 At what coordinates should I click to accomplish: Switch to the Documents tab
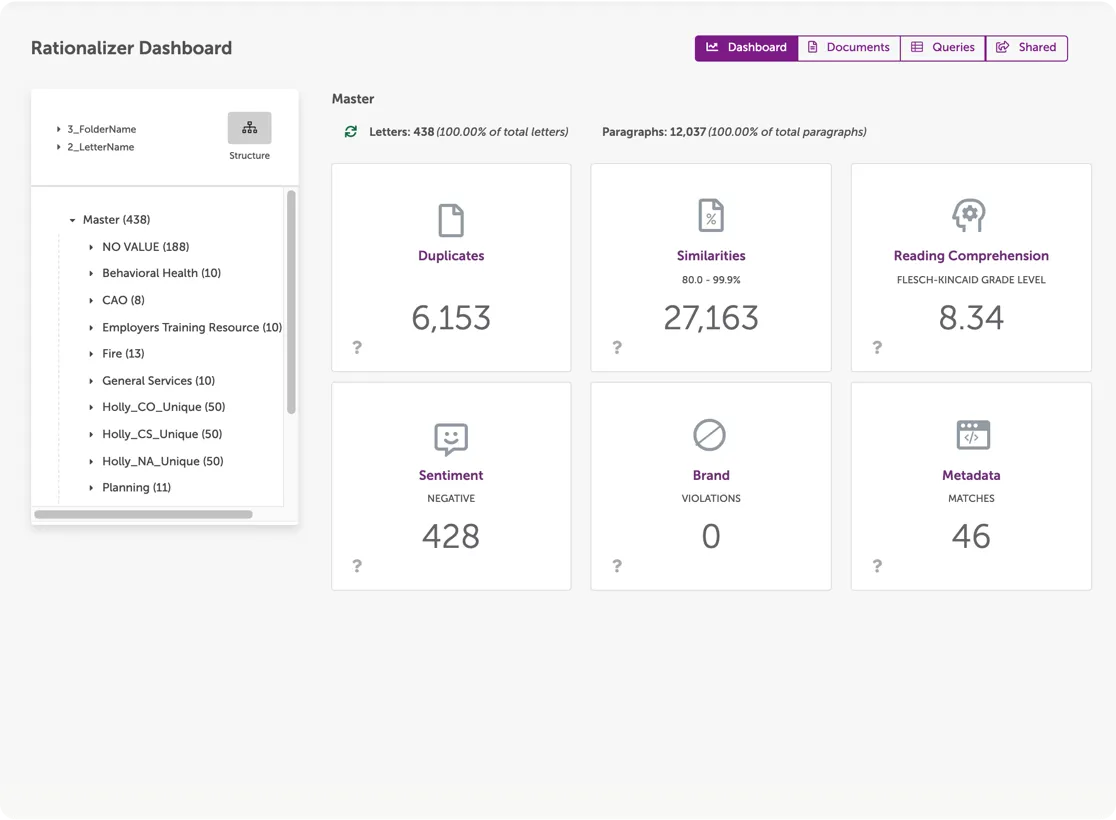(x=848, y=48)
